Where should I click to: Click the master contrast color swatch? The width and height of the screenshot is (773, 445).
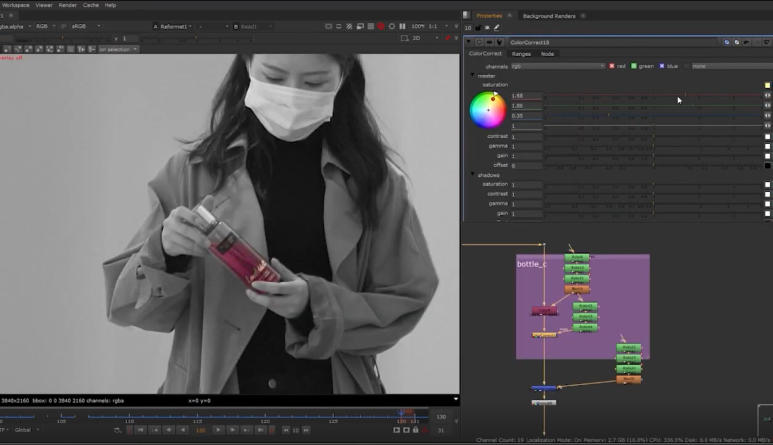767,137
